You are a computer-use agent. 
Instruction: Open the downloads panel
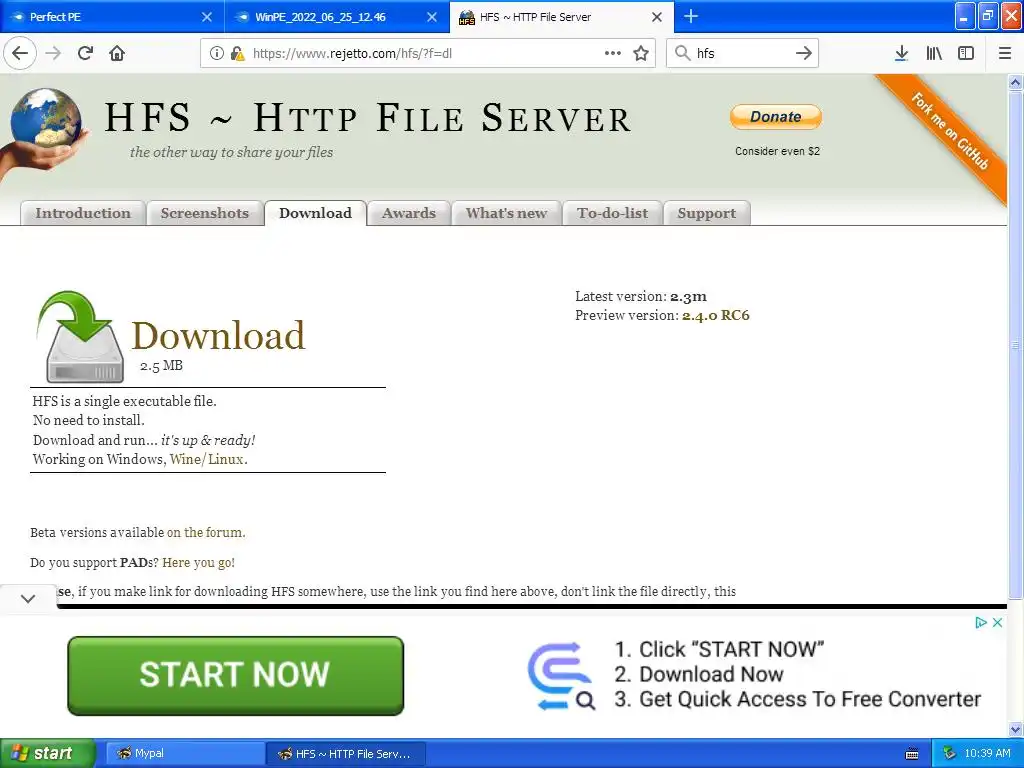click(x=901, y=53)
